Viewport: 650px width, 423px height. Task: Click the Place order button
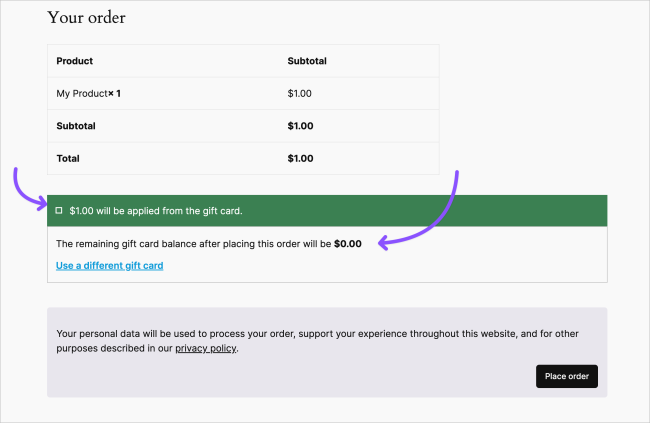click(x=567, y=377)
